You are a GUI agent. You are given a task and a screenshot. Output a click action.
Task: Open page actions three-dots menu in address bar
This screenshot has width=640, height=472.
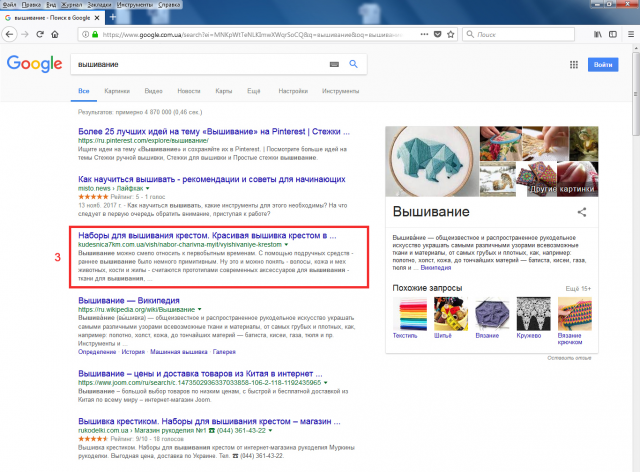click(424, 34)
